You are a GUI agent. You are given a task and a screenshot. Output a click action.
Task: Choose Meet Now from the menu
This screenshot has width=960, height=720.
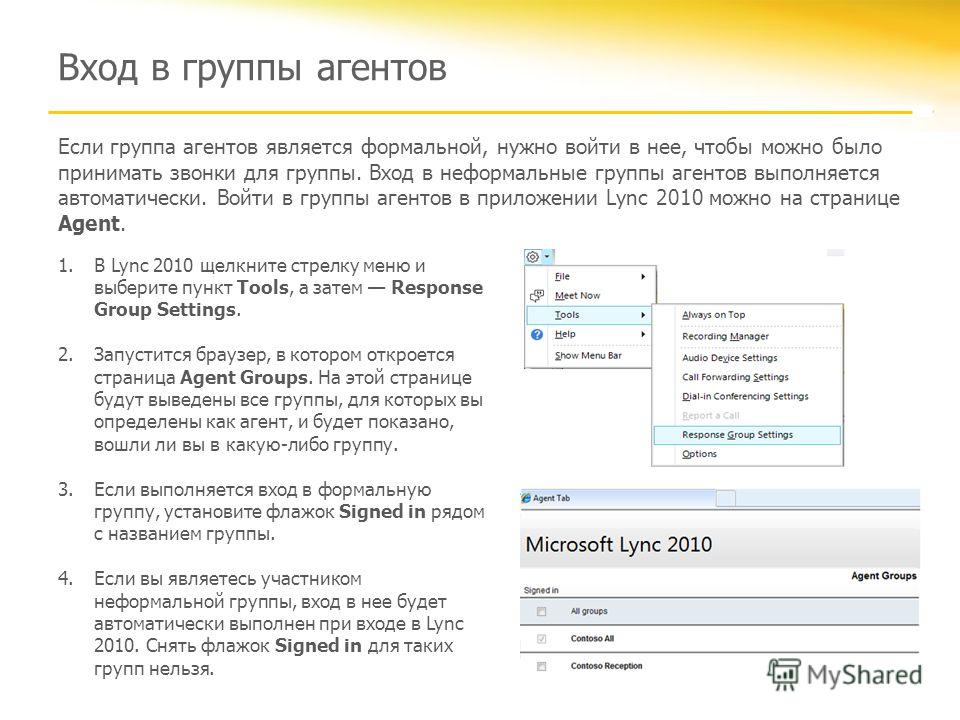click(591, 296)
